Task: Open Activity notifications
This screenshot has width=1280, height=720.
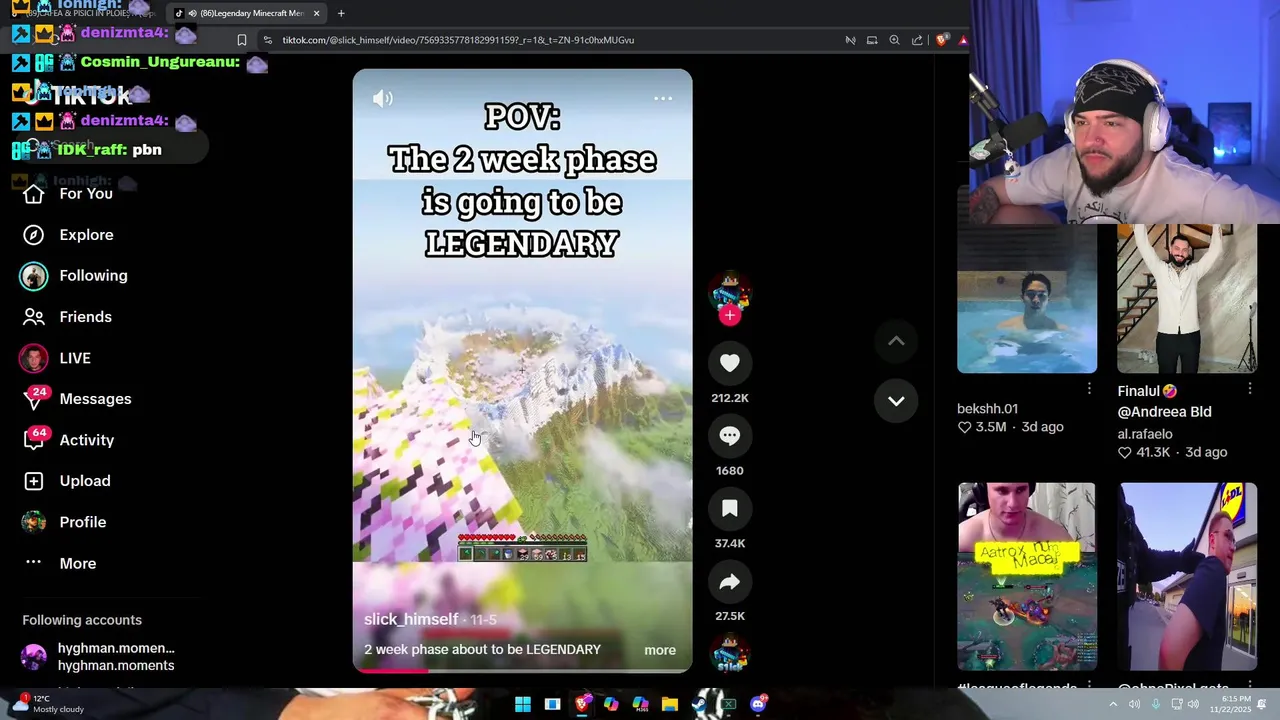Action: coord(68,440)
